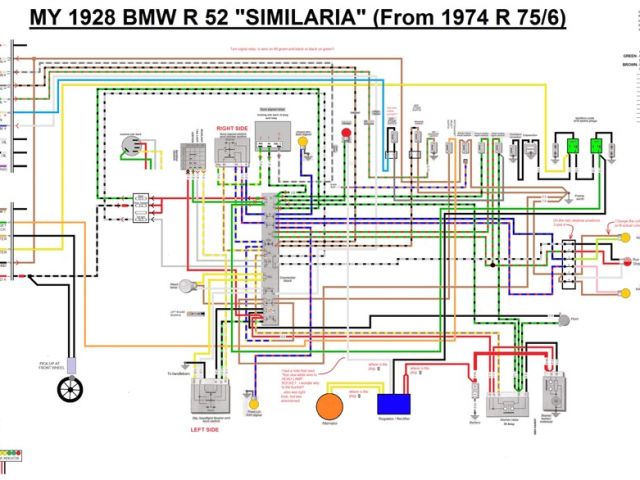Screen dimensions: 640x480
Task: Click the left green ignition coil
Action: click(573, 147)
